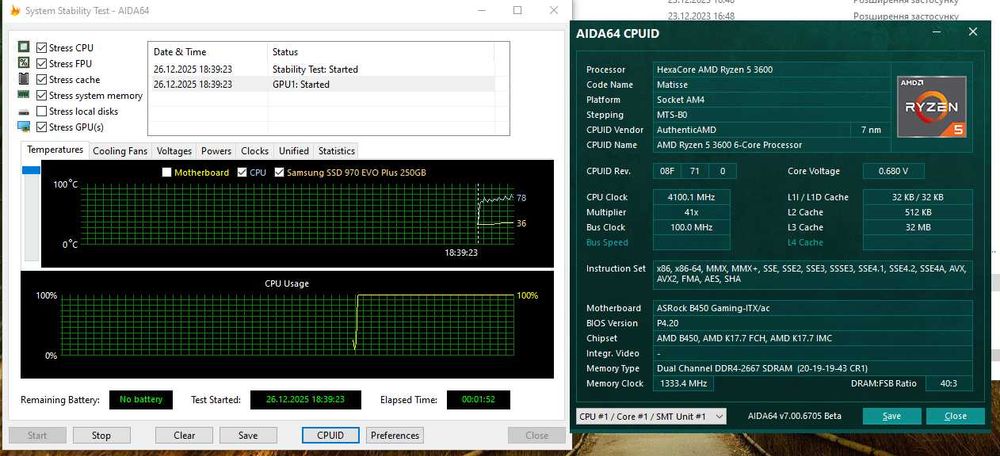The width and height of the screenshot is (1000, 456).
Task: Click Save in AIDA64 CPUID window
Action: coord(892,416)
